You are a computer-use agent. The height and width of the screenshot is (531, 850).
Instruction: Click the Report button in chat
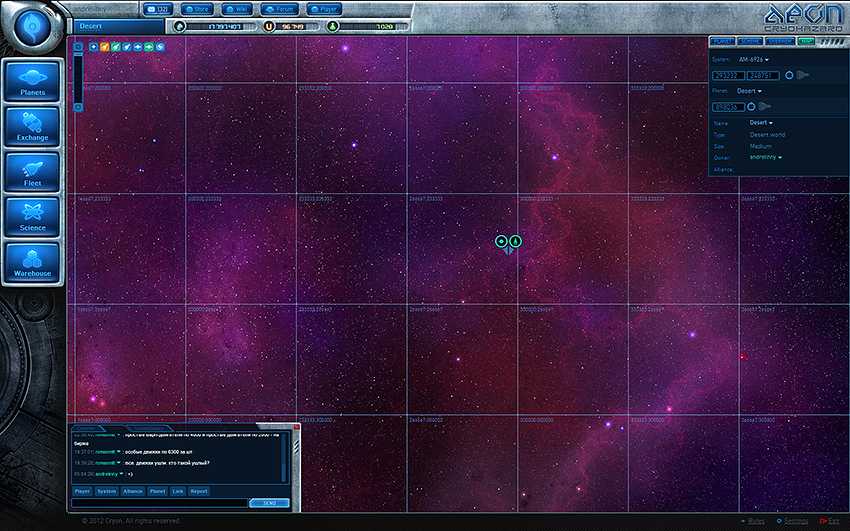pos(198,491)
